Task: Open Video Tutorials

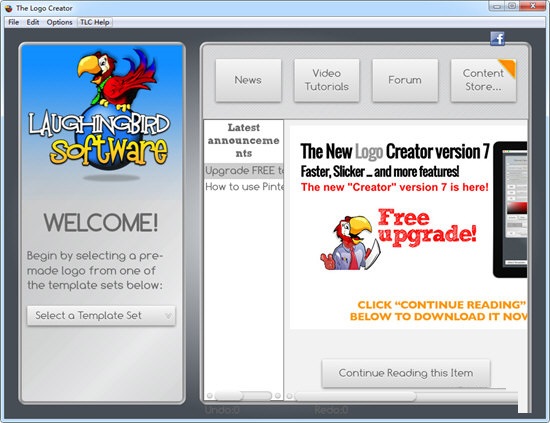Action: pos(327,80)
